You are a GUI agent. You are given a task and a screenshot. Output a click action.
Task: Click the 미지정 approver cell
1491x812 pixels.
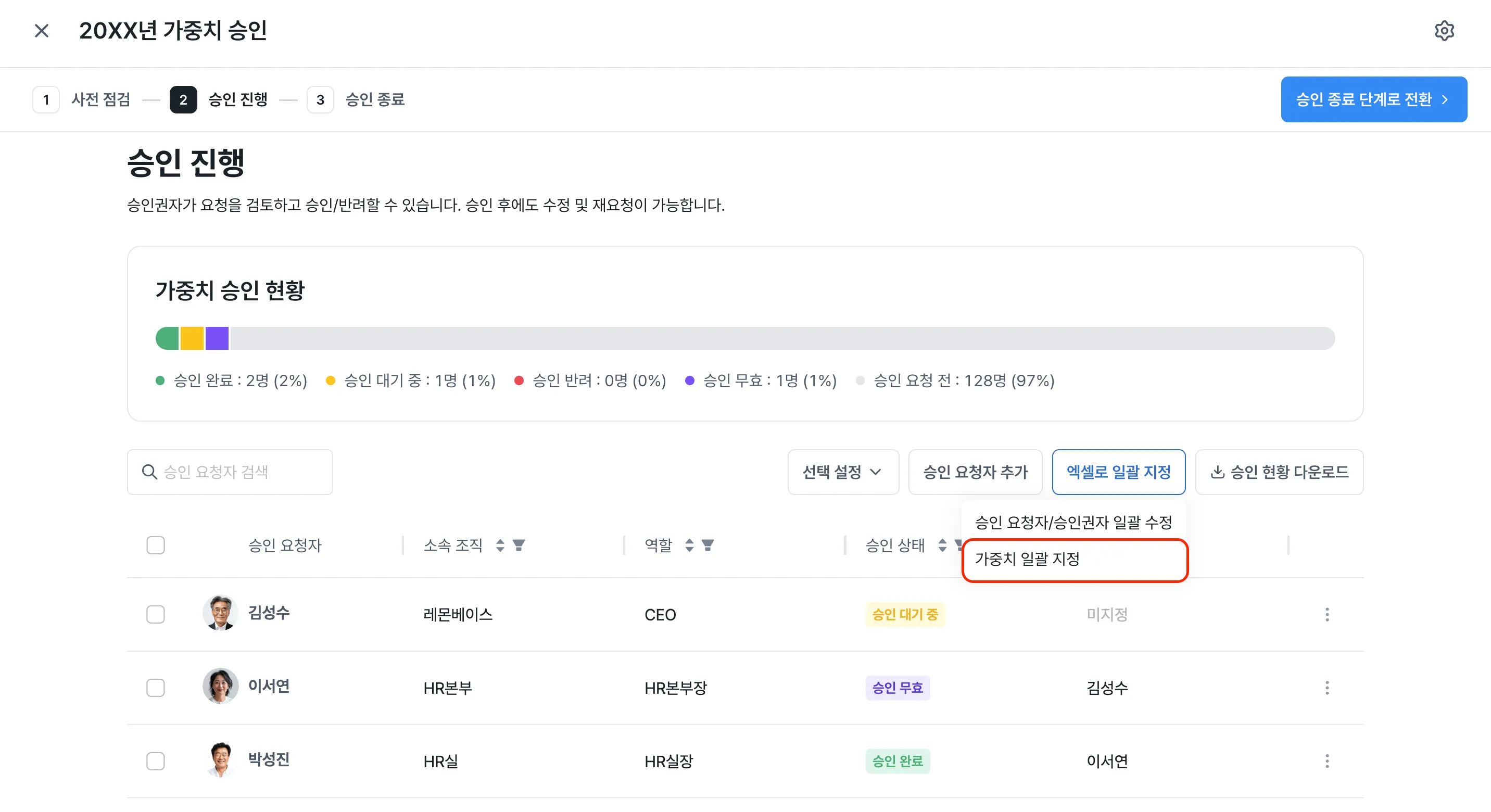pyautogui.click(x=1107, y=615)
